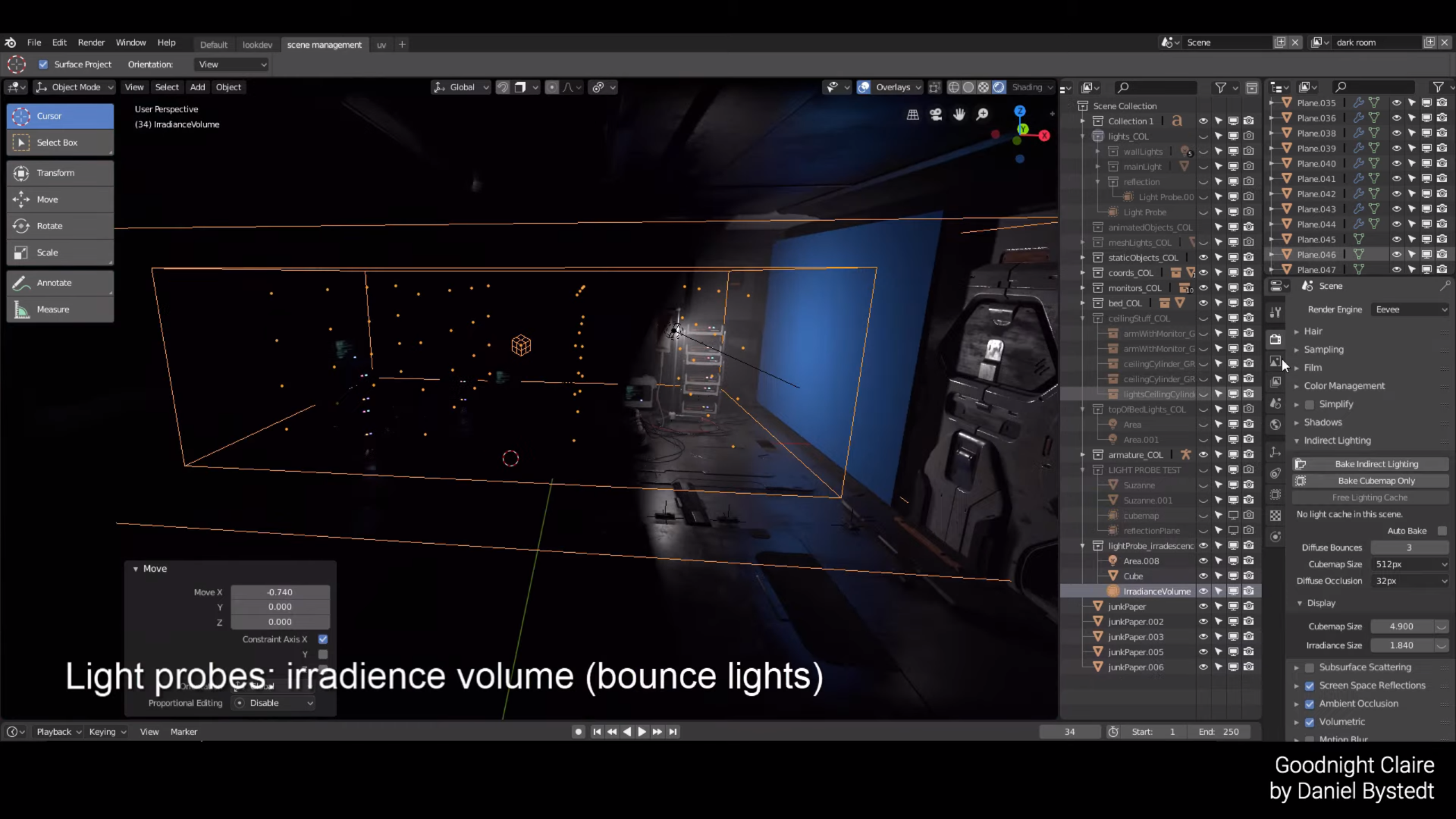Click the Blender logo menu
This screenshot has width=1456, height=819.
pos(11,42)
